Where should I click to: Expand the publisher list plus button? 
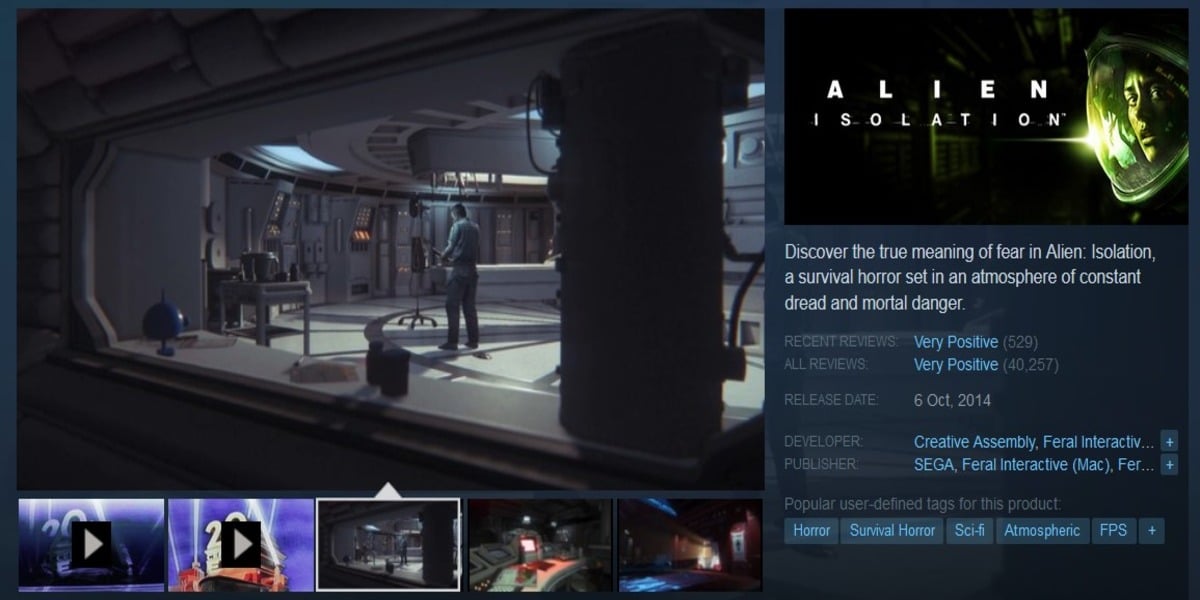1170,465
